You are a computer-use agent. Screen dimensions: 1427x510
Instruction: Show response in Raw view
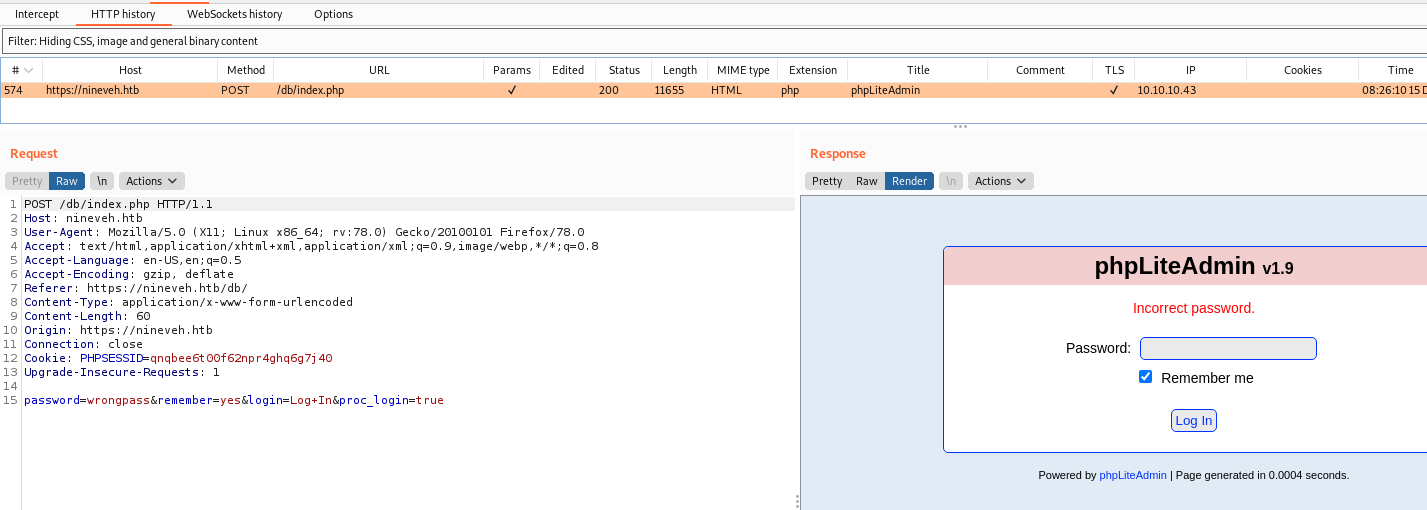(866, 181)
